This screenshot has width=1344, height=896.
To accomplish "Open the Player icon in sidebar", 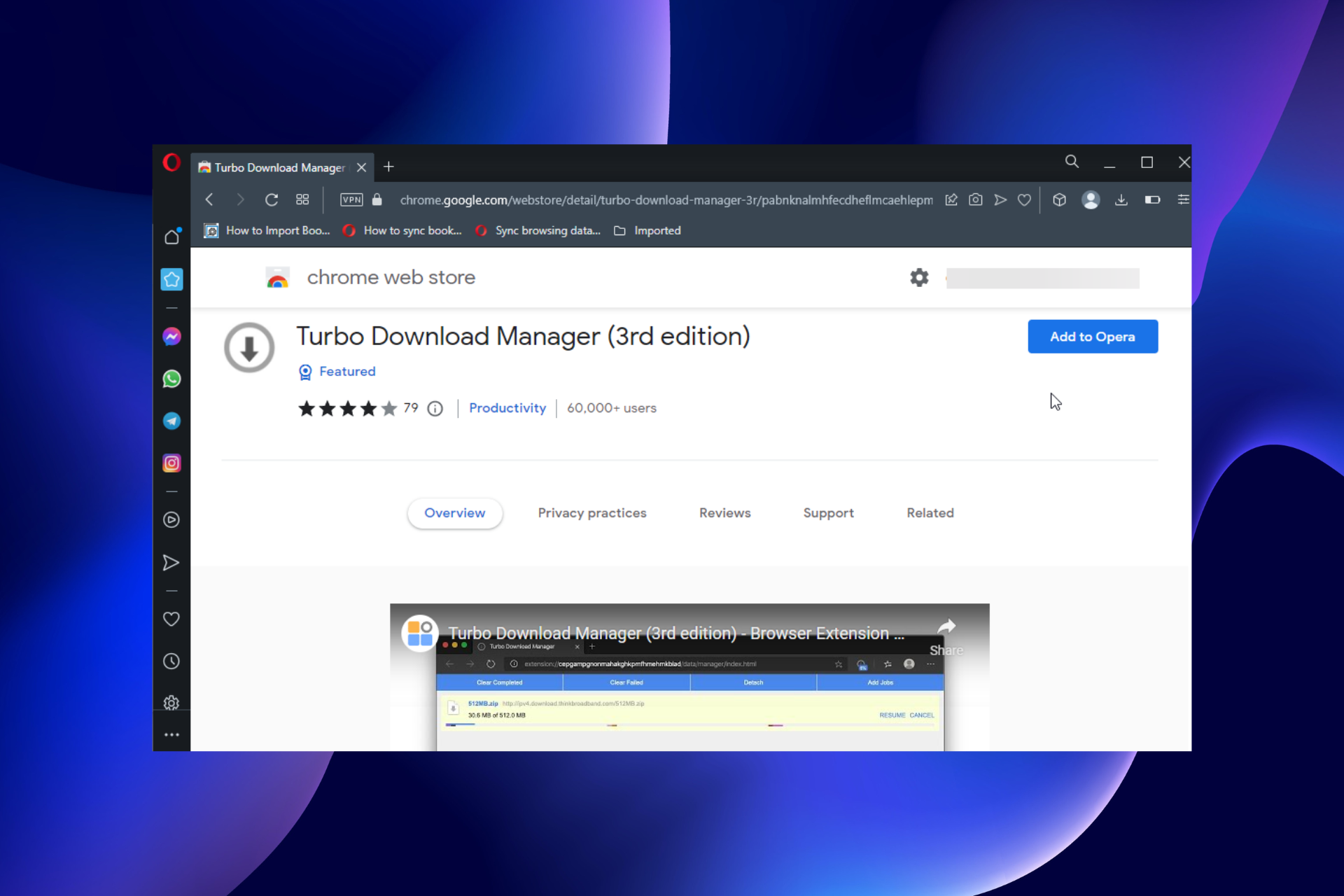I will pyautogui.click(x=171, y=520).
